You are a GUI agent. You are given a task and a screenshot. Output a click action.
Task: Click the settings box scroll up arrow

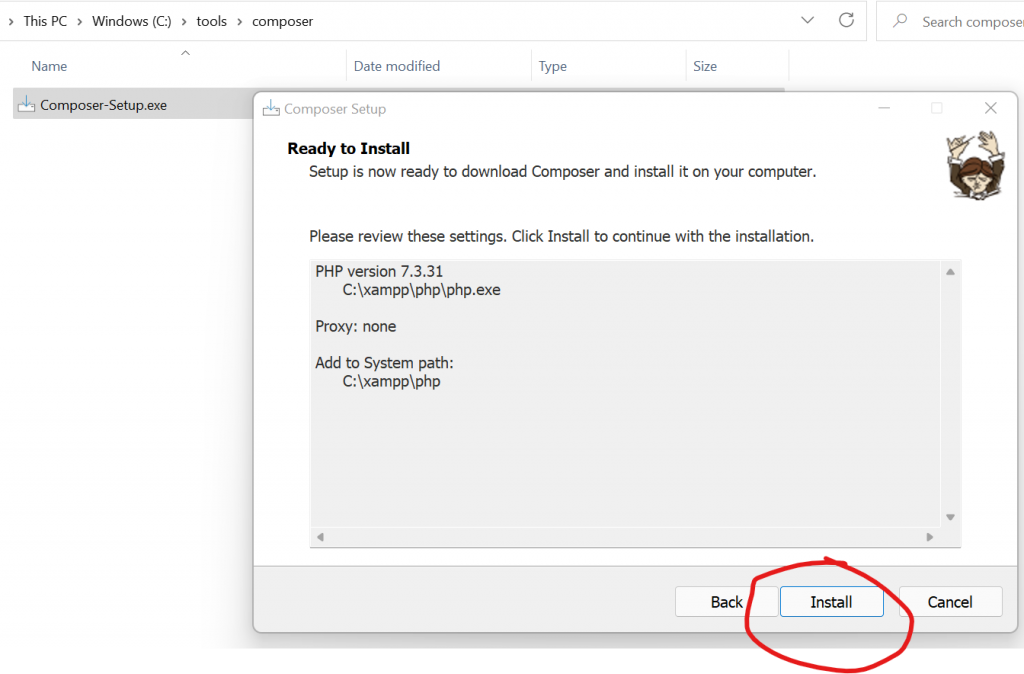(950, 272)
